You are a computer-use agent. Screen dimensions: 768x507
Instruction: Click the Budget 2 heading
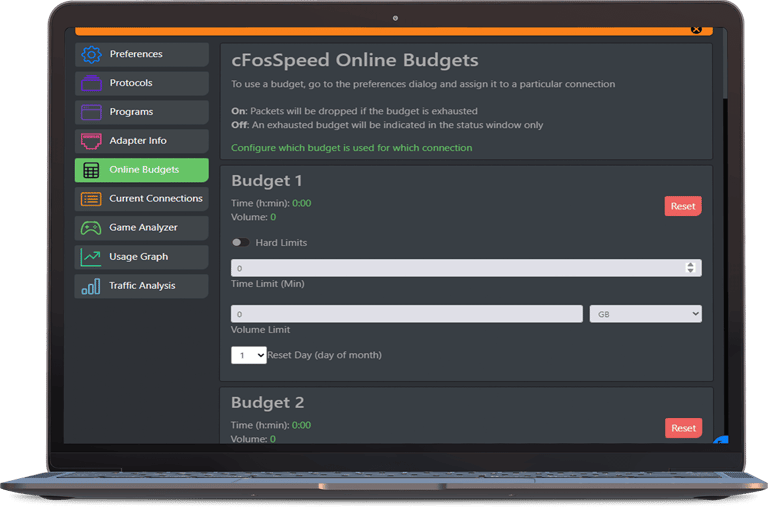click(267, 403)
